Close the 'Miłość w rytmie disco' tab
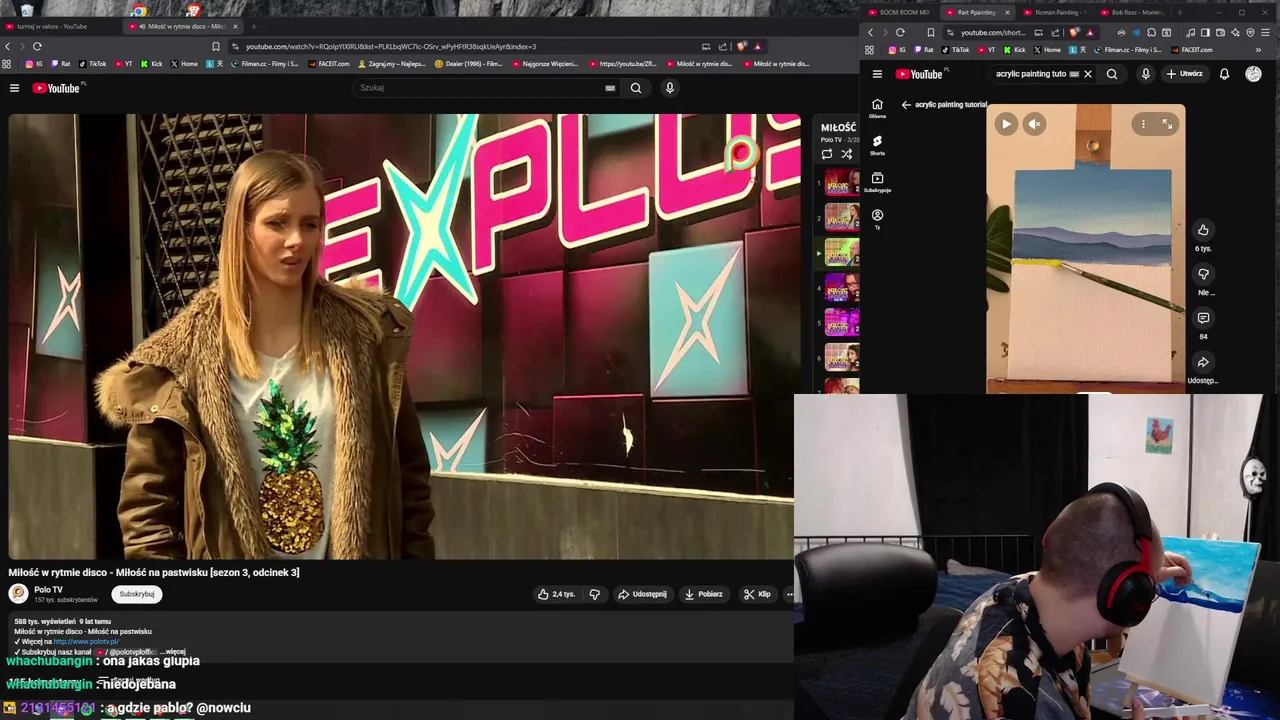Image resolution: width=1280 pixels, height=720 pixels. coord(236,26)
